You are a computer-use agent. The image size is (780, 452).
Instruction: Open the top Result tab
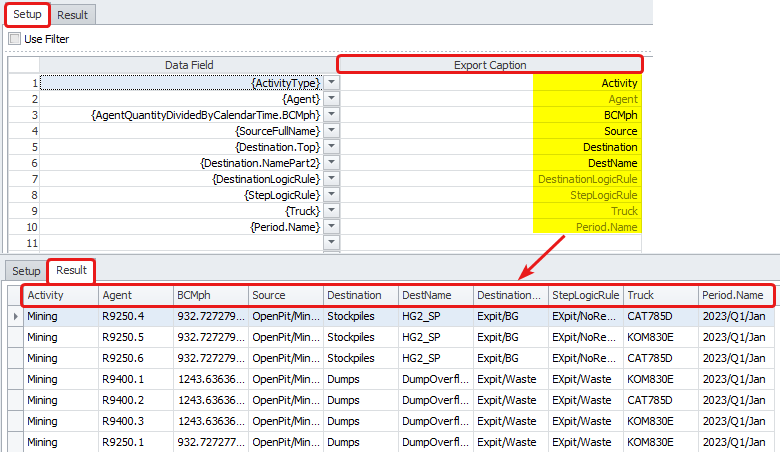72,14
